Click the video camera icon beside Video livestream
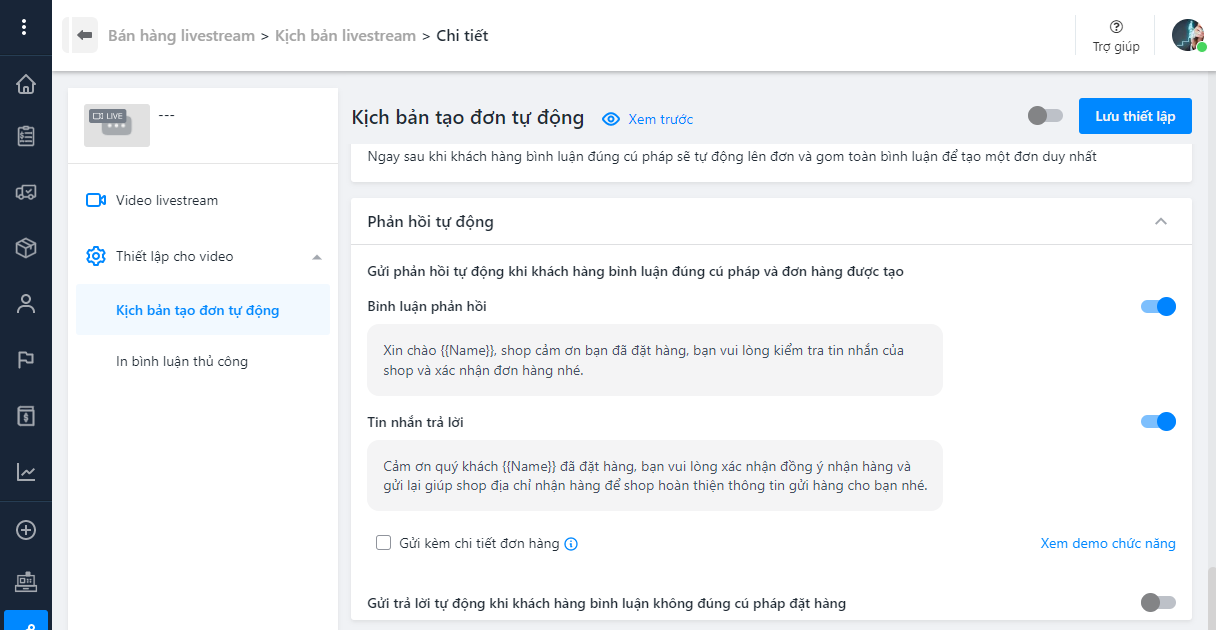 pyautogui.click(x=96, y=200)
